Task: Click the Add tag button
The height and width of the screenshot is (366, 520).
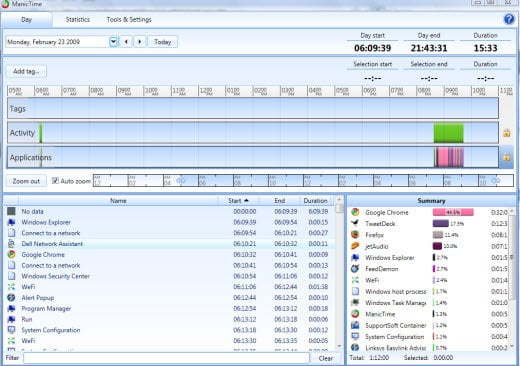Action: pos(26,71)
